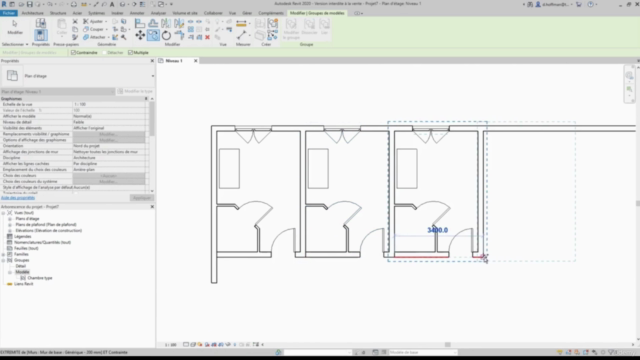
Task: Click the Print icon in quick access toolbar
Action: click(x=74, y=4)
